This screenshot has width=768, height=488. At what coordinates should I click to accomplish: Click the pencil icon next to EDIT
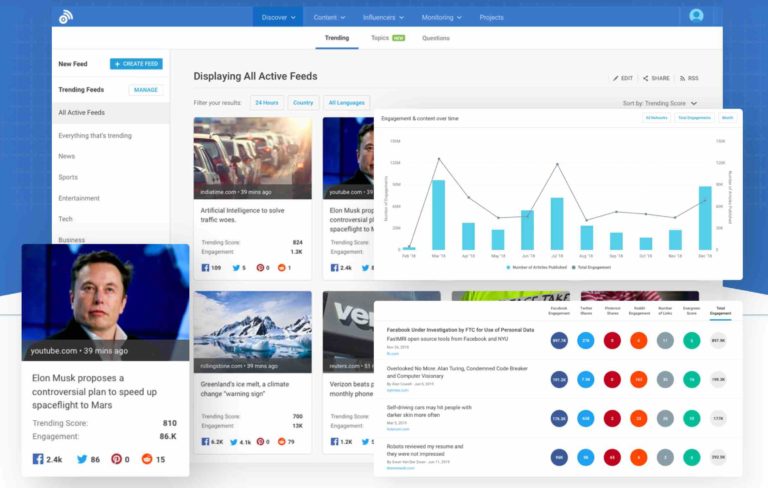(x=616, y=78)
